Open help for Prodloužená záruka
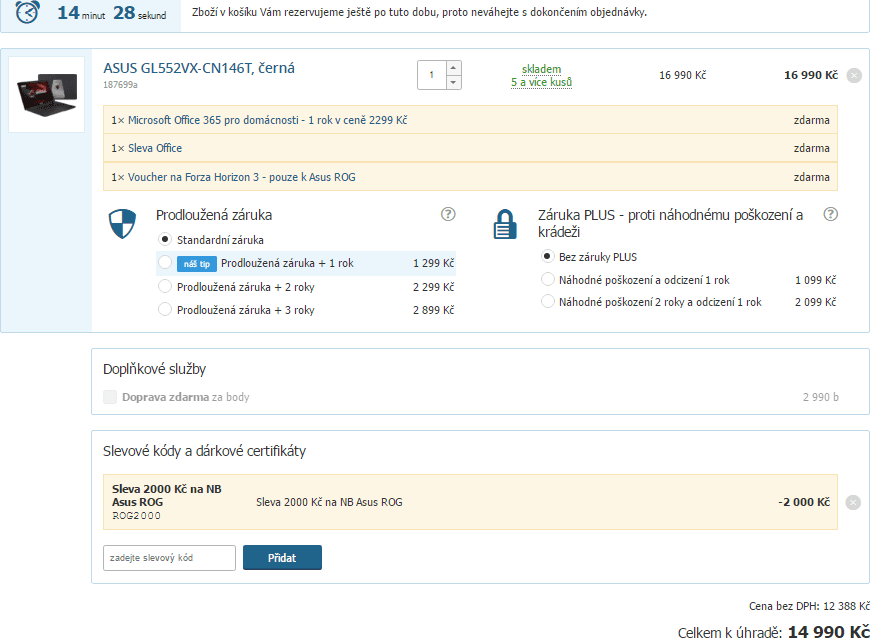 click(448, 214)
